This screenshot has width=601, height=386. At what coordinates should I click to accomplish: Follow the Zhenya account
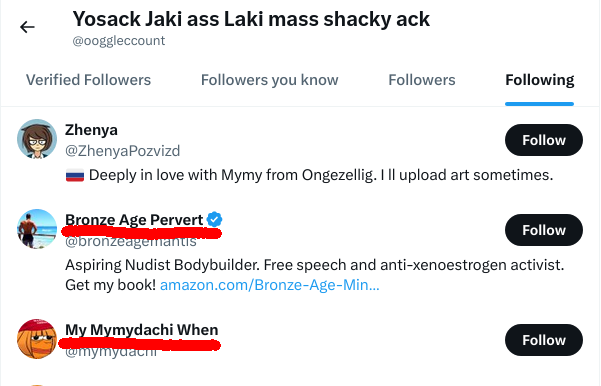point(544,140)
